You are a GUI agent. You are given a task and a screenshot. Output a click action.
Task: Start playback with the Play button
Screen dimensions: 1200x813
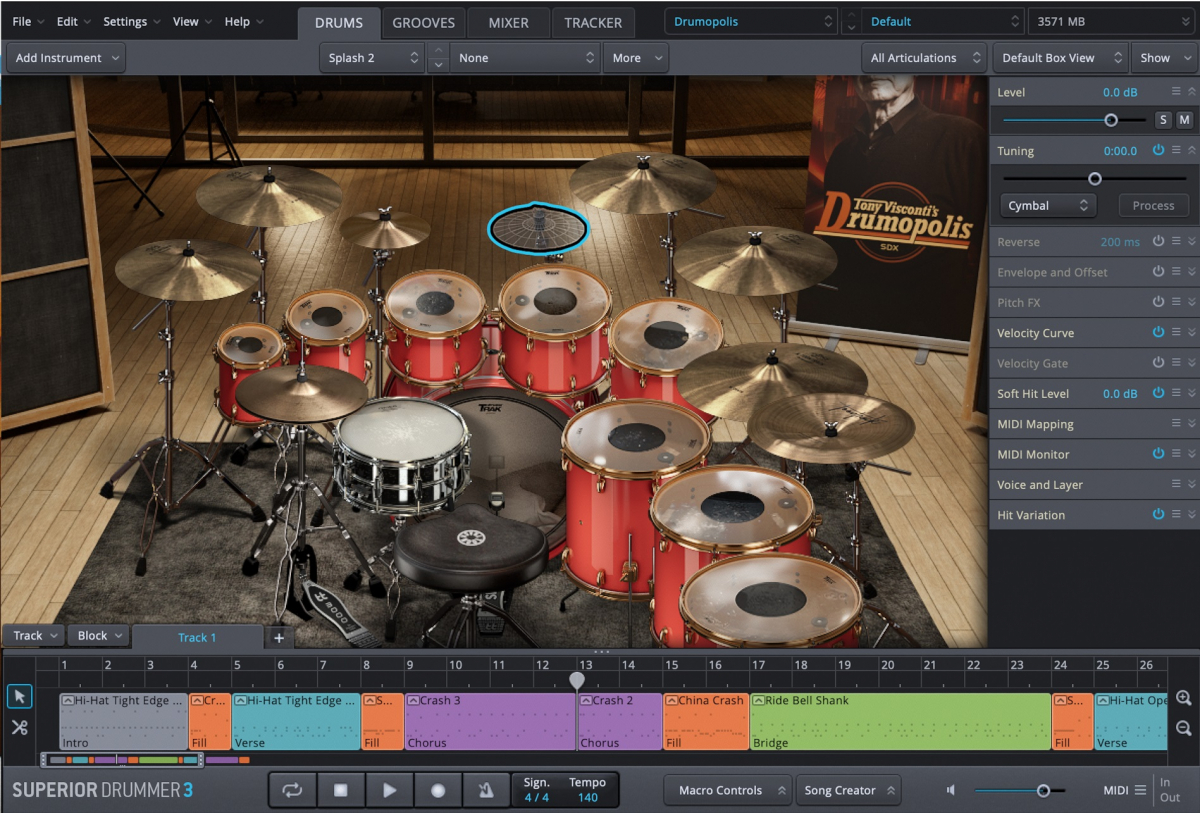coord(389,790)
